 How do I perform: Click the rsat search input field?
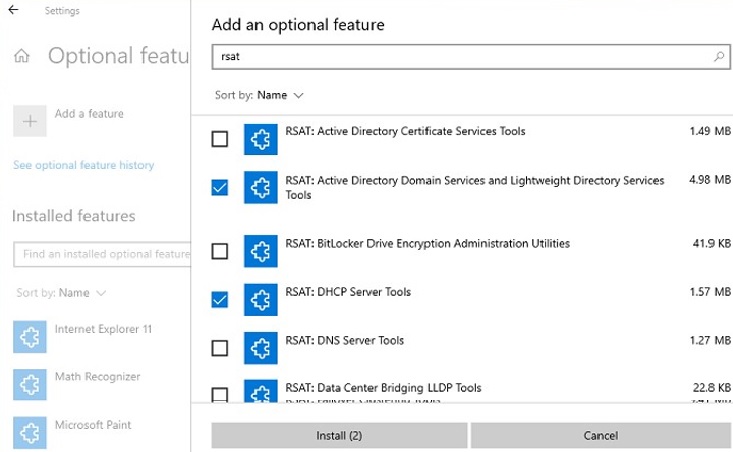[x=460, y=58]
